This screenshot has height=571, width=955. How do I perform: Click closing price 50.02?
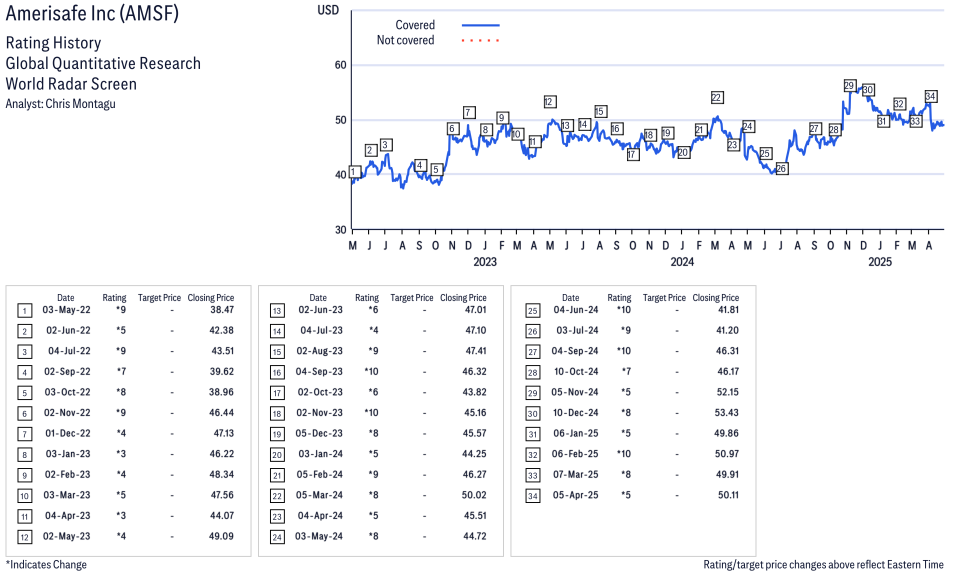click(474, 495)
